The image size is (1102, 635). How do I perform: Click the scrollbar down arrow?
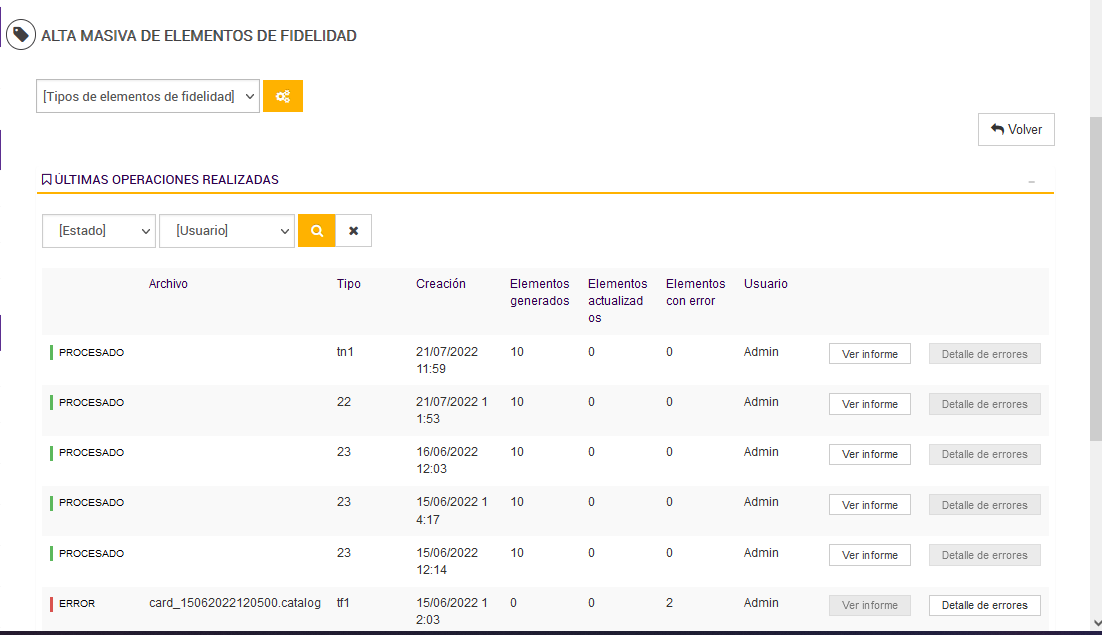pyautogui.click(x=1096, y=623)
